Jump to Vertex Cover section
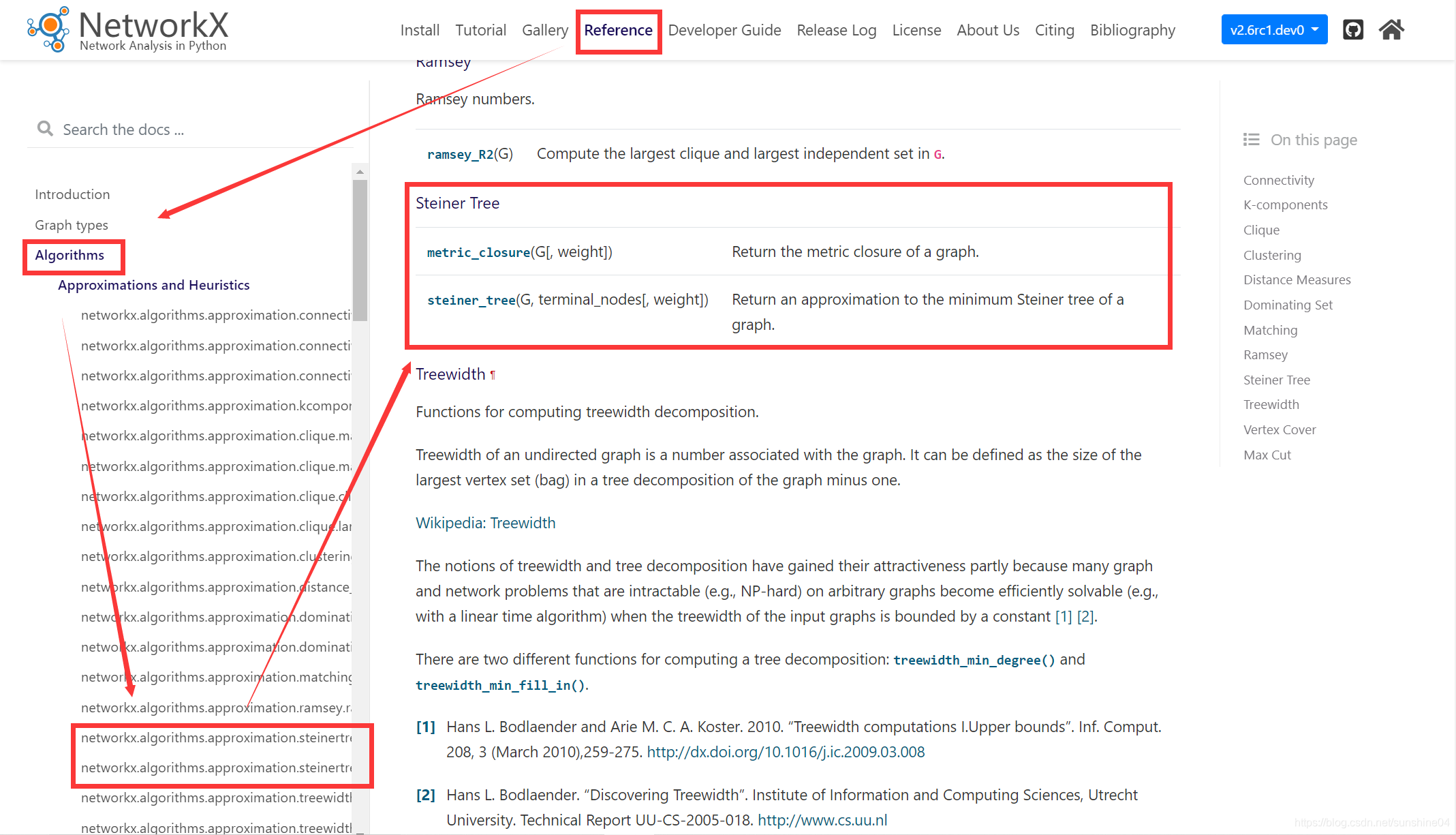The width and height of the screenshot is (1456, 835). (x=1279, y=429)
